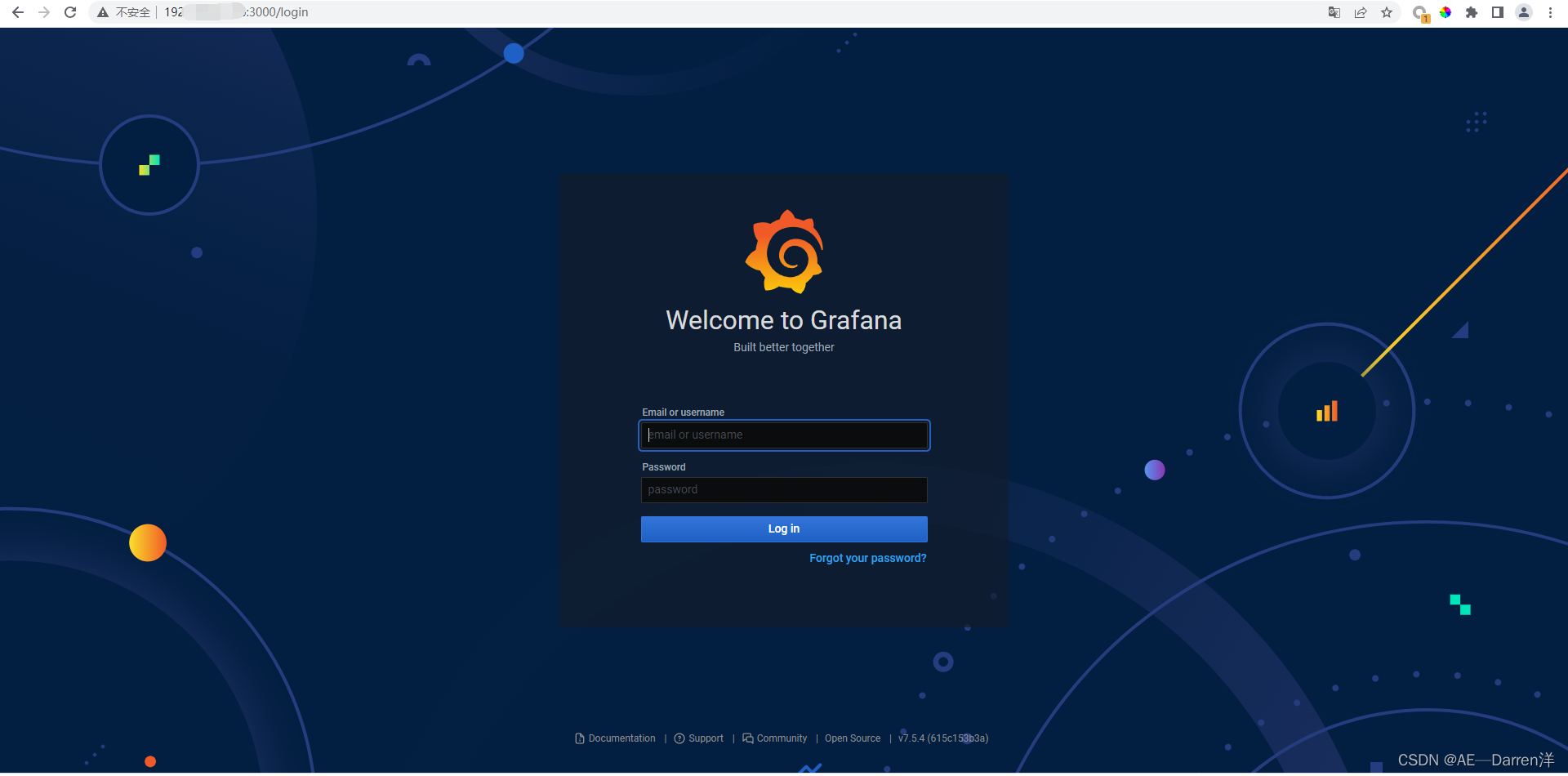Open the browser extensions puzzle icon
This screenshot has width=1568, height=776.
1472,12
